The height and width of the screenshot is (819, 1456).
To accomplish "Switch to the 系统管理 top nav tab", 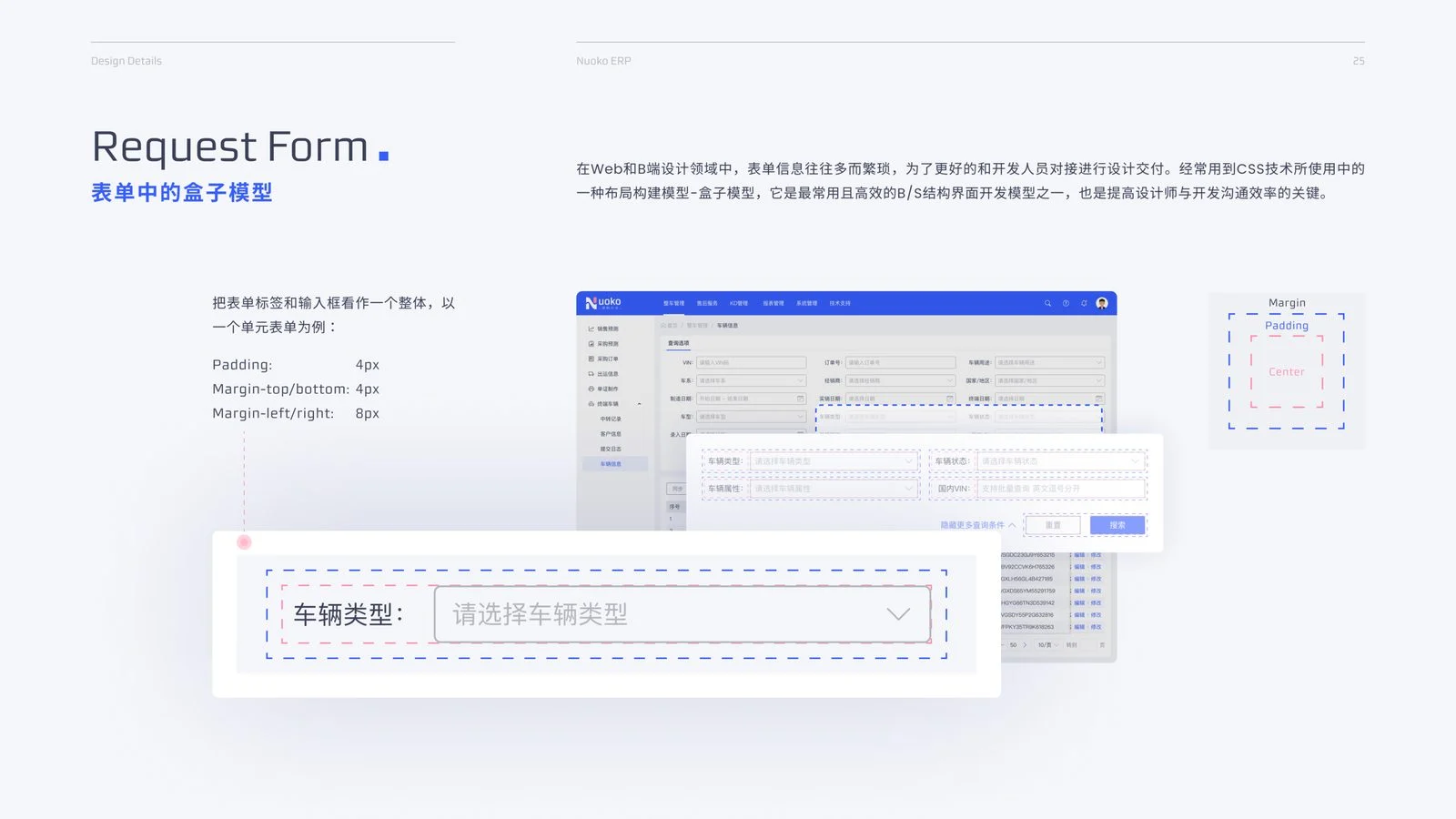I will pos(806,303).
